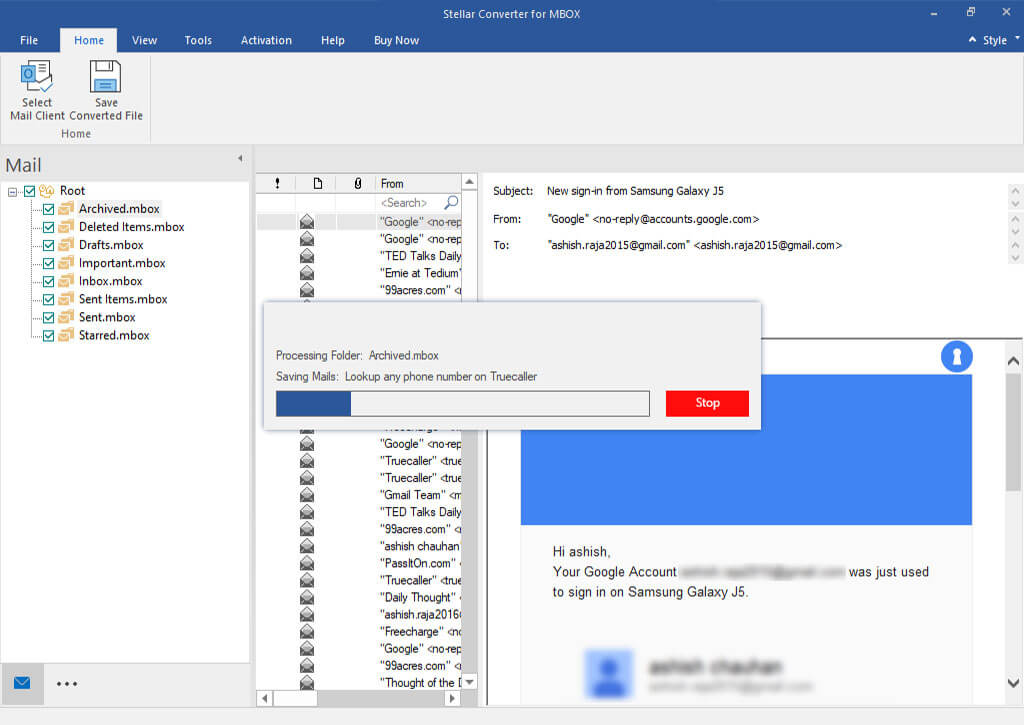Click the mail list scroll down arrow
Viewport: 1024px width, 725px height.
pyautogui.click(x=470, y=682)
